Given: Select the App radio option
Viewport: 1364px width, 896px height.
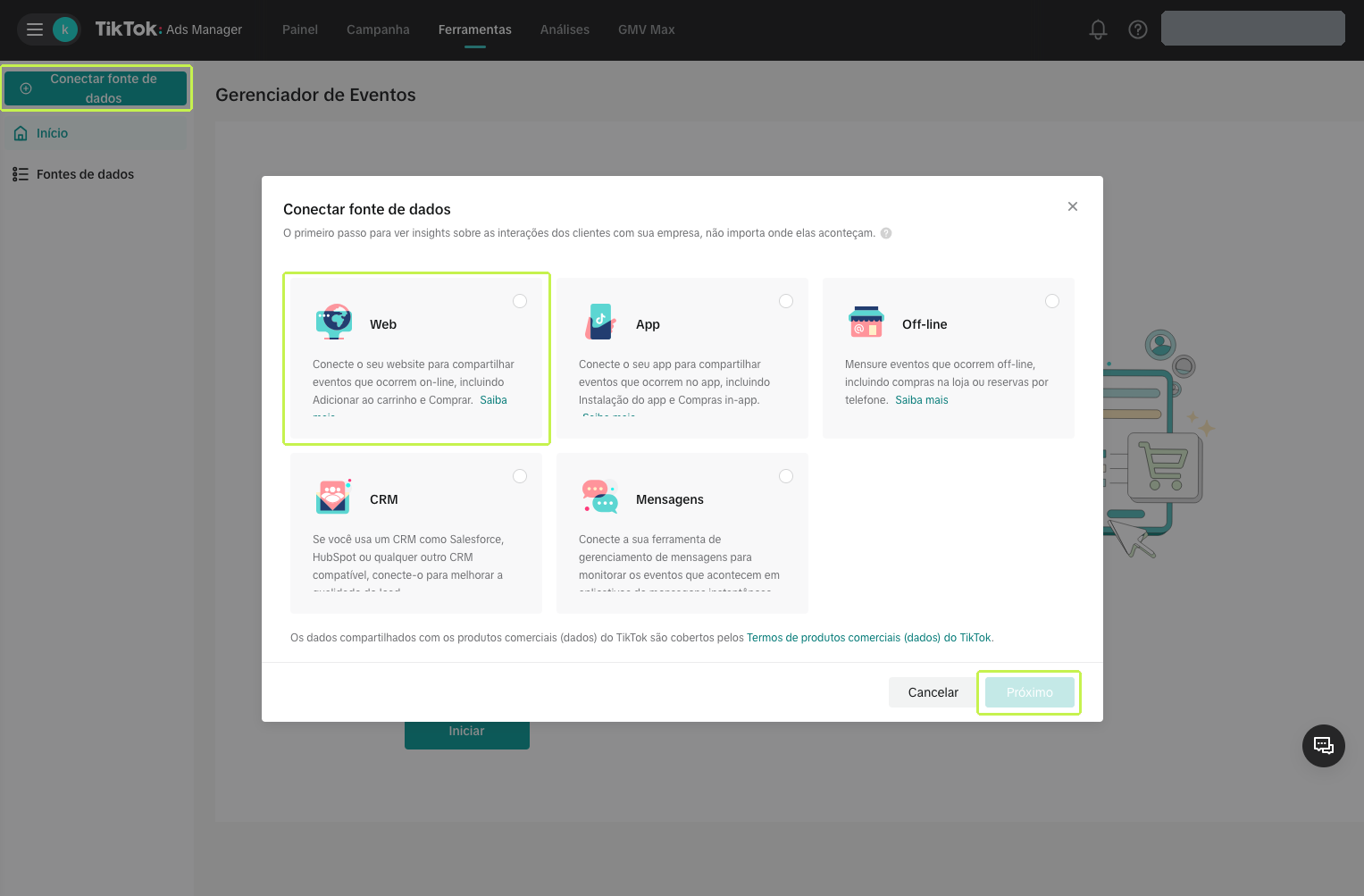Looking at the screenshot, I should [786, 301].
